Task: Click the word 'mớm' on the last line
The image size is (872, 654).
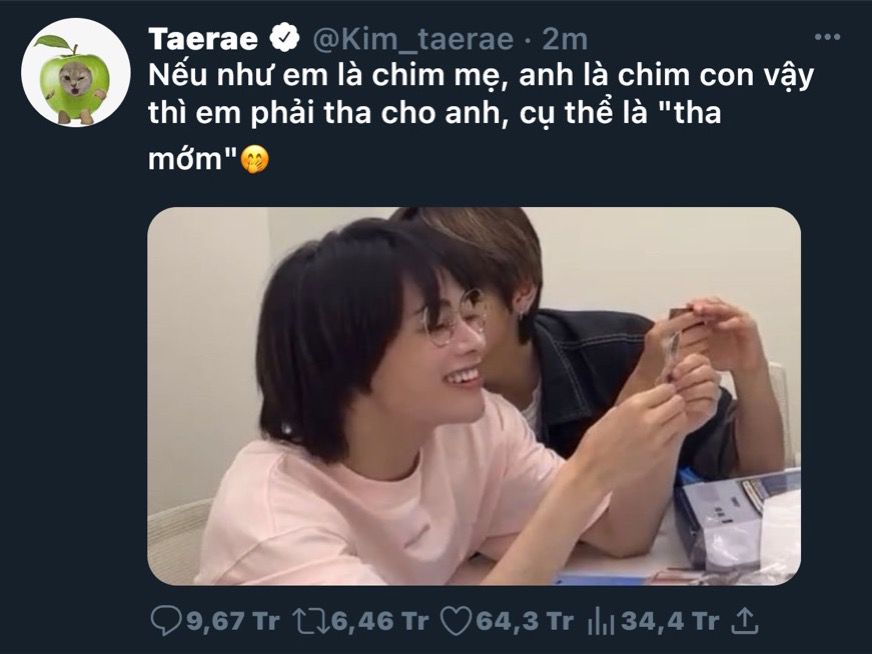Action: point(185,160)
